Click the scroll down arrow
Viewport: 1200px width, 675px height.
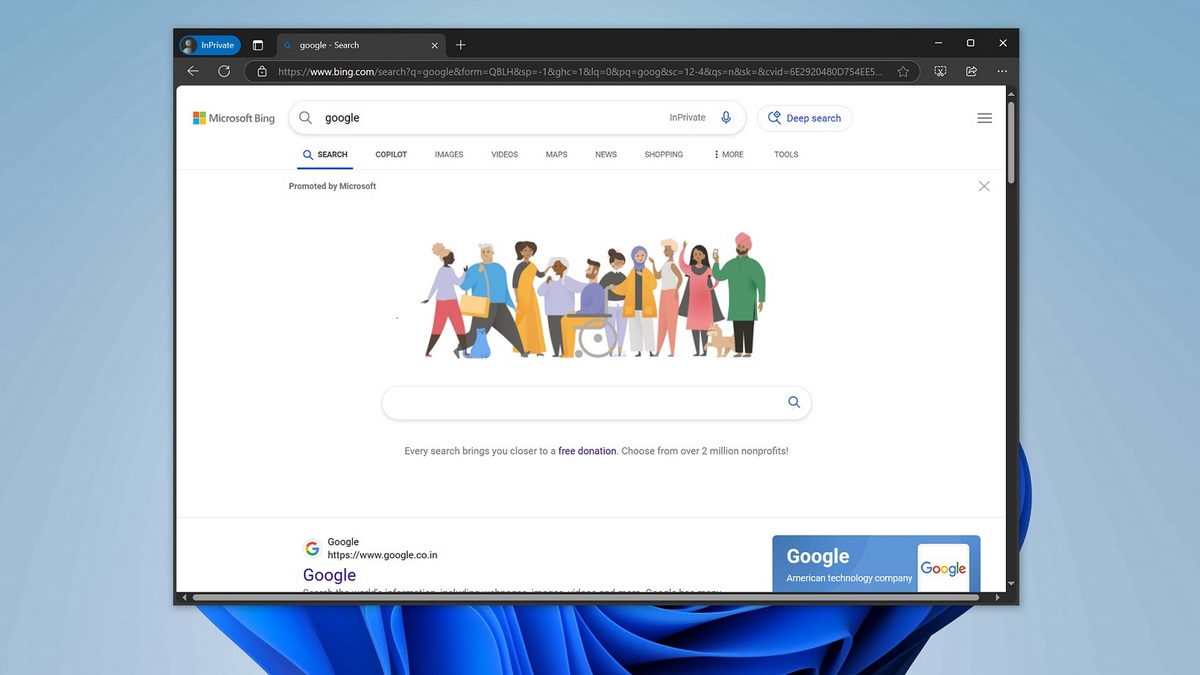coord(1010,583)
